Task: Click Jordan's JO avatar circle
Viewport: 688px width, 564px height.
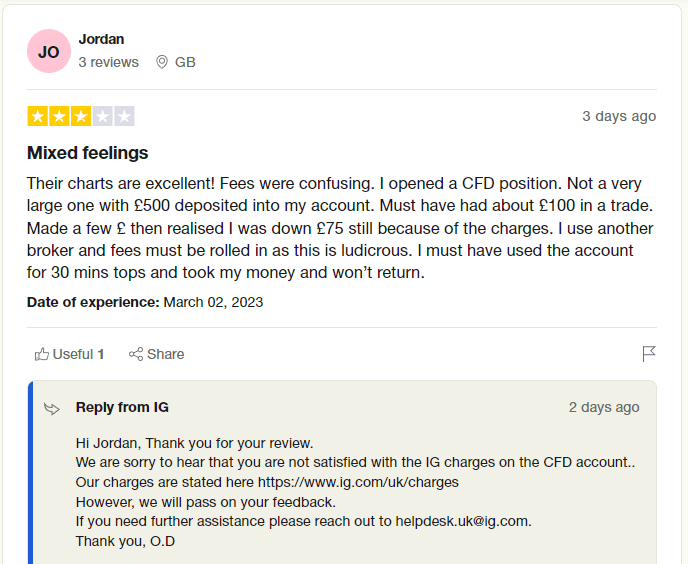Action: pos(49,52)
